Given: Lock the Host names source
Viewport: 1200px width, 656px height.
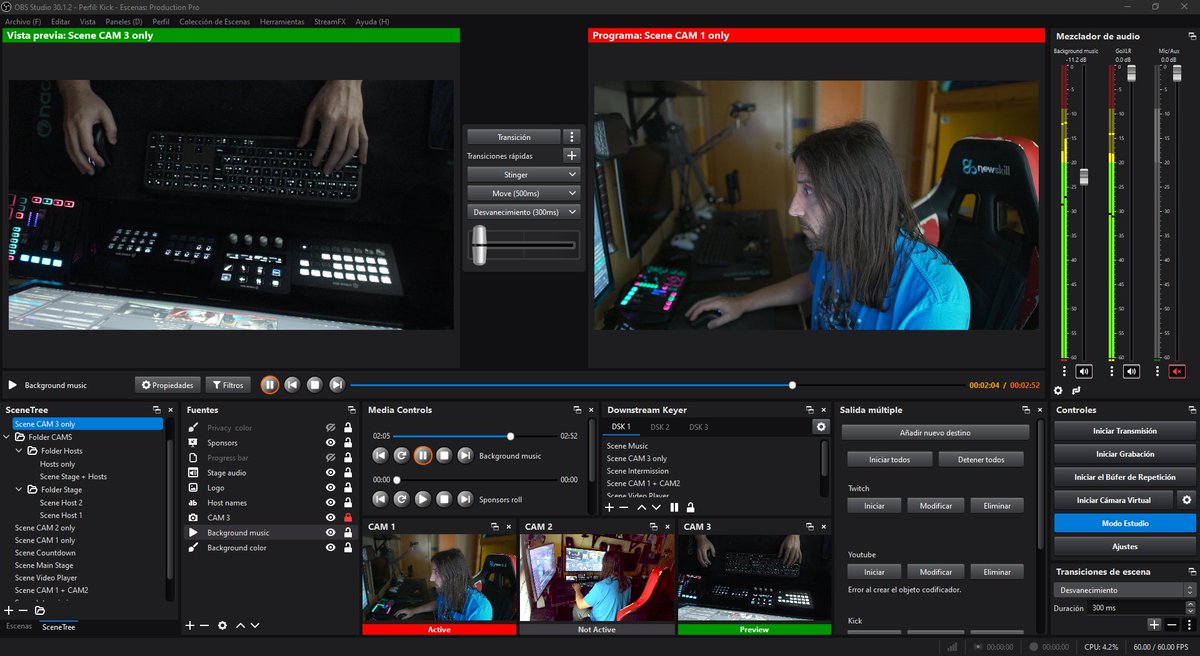Looking at the screenshot, I should pos(348,503).
